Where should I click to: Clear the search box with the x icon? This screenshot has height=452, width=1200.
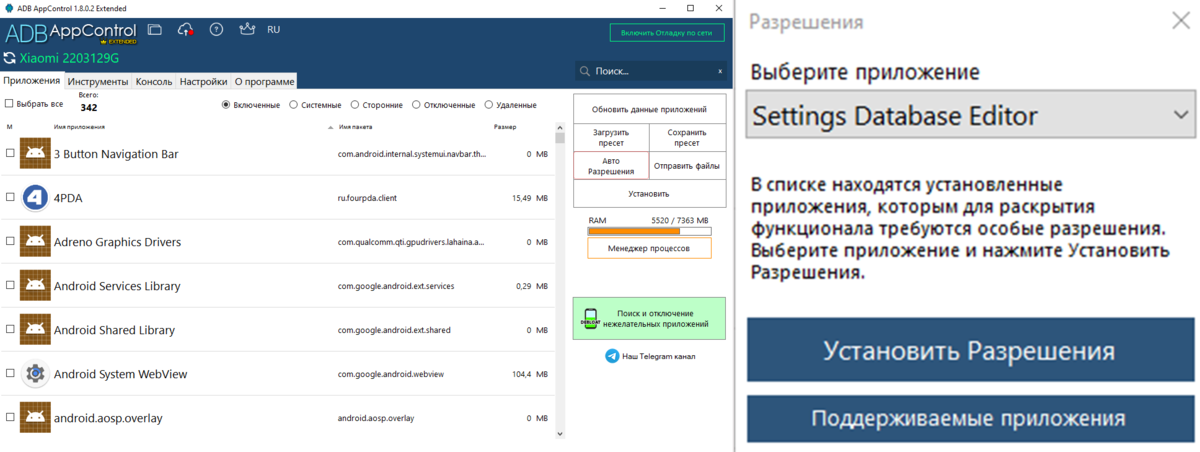click(720, 72)
